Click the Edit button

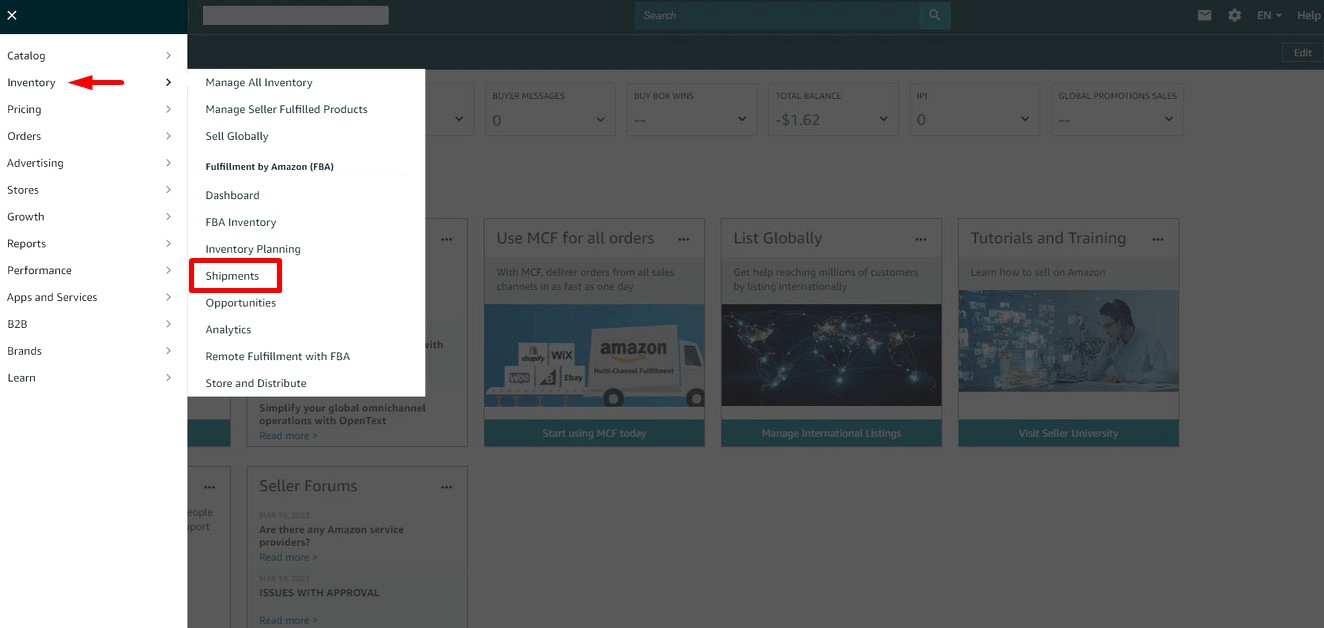tap(1301, 52)
